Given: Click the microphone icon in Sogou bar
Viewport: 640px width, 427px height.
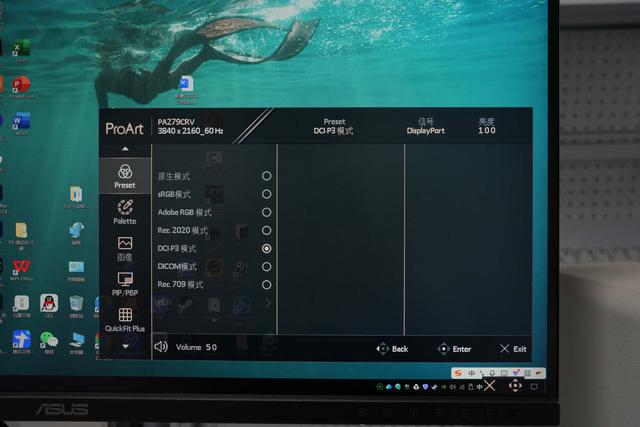Looking at the screenshot, I should pyautogui.click(x=493, y=373).
